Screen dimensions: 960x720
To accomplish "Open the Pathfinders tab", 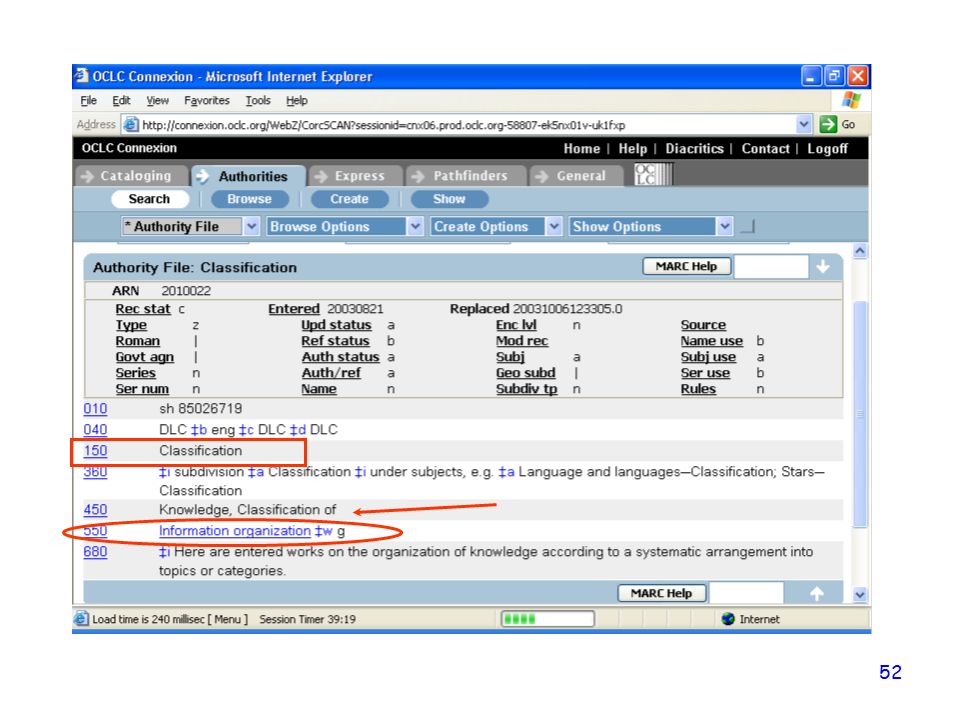I will [x=467, y=176].
